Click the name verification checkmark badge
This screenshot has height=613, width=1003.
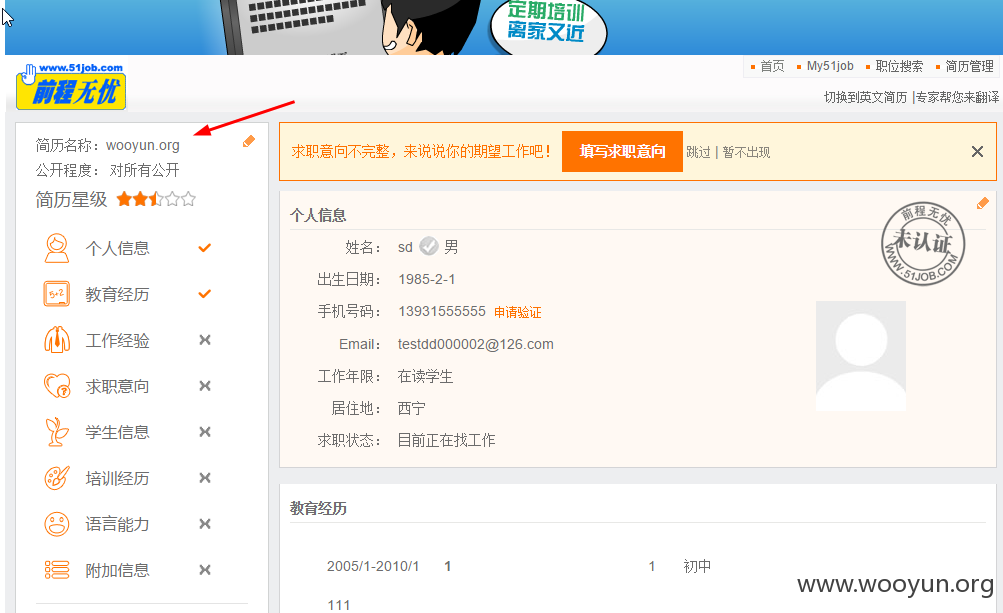(429, 246)
